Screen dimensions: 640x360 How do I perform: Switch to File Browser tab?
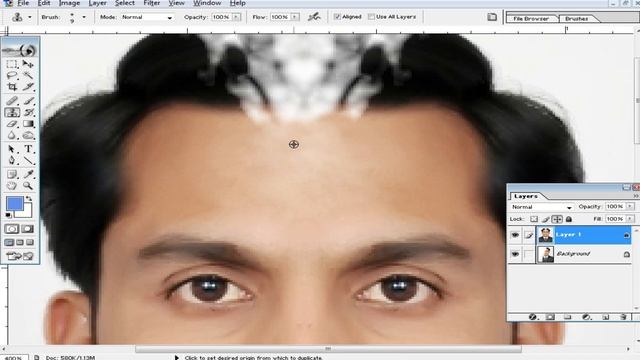pos(531,18)
